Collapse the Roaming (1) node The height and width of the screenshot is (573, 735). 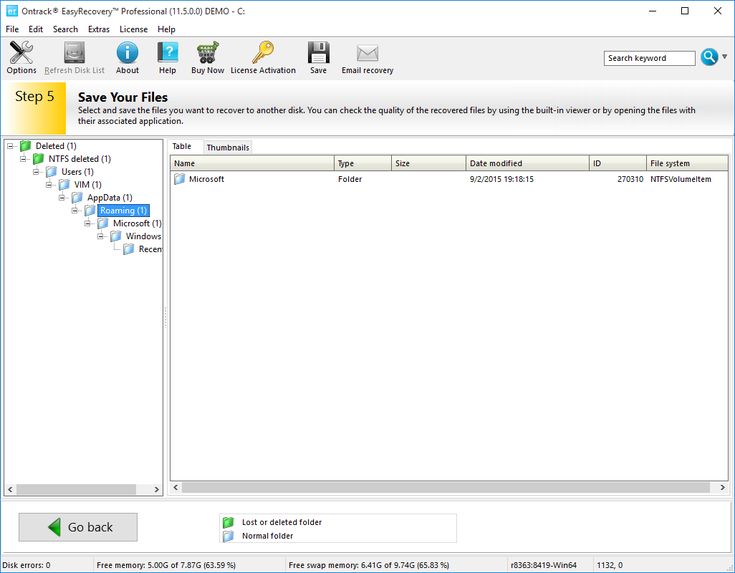click(x=74, y=211)
